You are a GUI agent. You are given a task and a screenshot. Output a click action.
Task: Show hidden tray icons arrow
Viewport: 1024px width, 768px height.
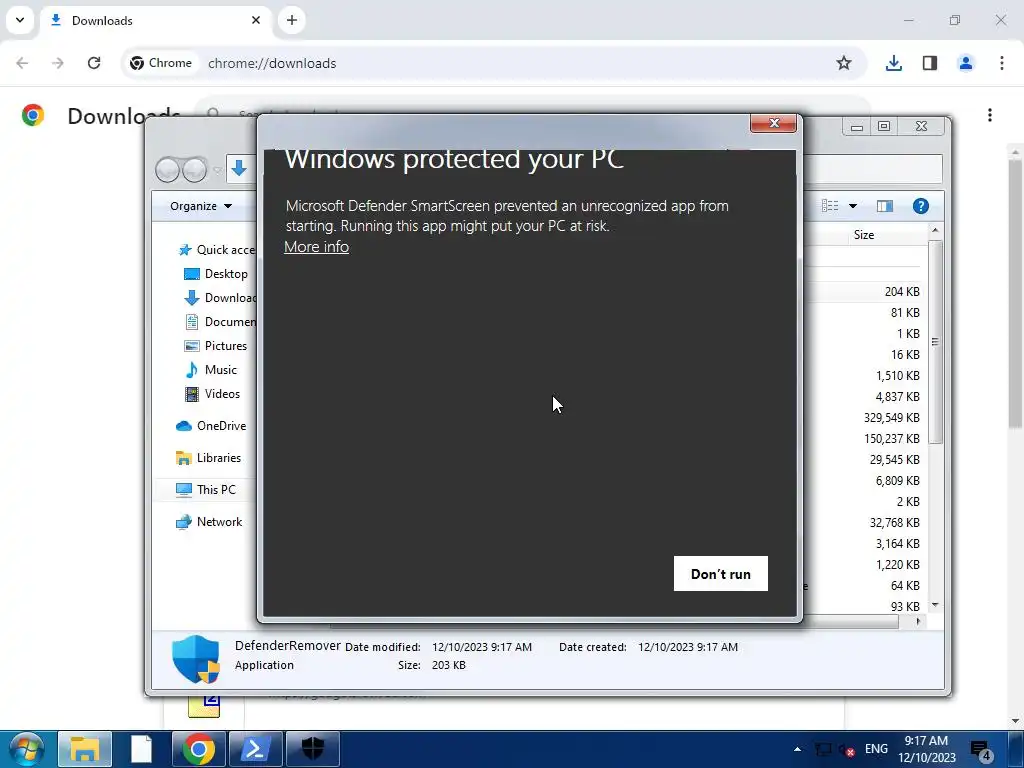[x=797, y=749]
